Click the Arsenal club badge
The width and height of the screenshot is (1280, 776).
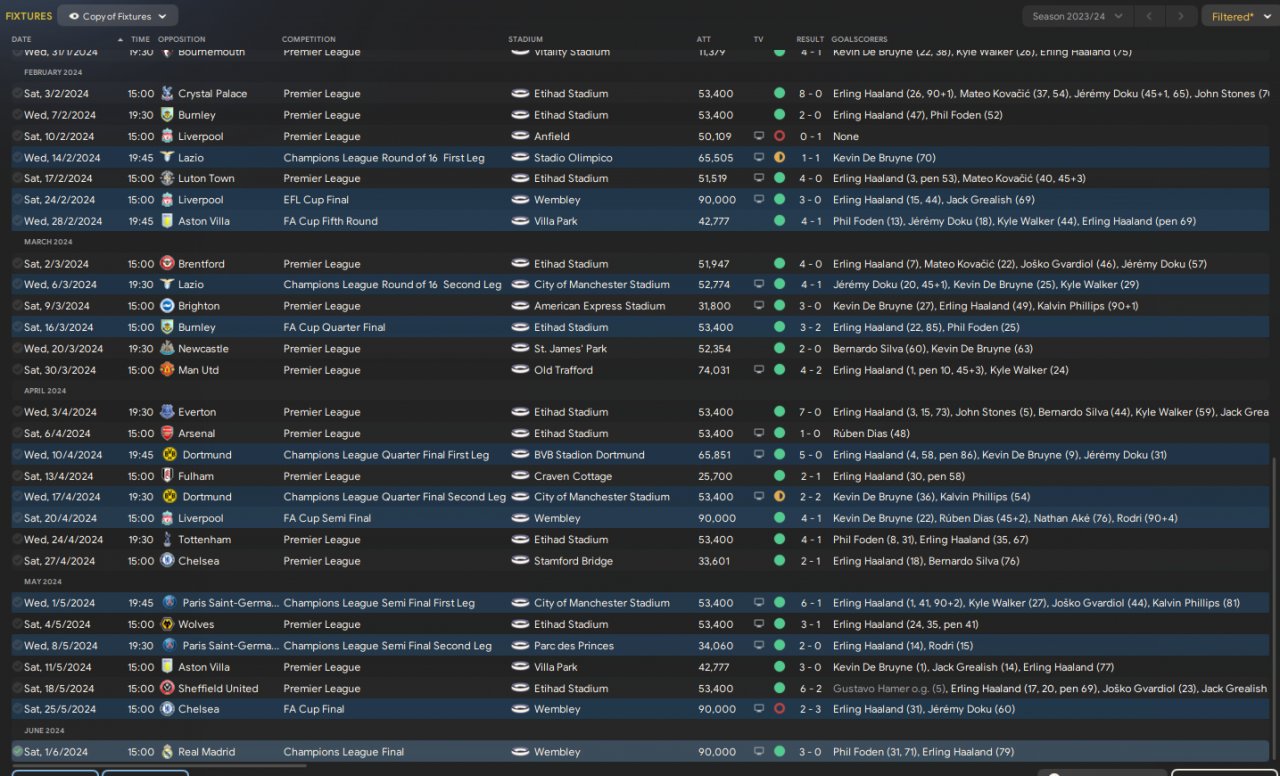click(167, 434)
